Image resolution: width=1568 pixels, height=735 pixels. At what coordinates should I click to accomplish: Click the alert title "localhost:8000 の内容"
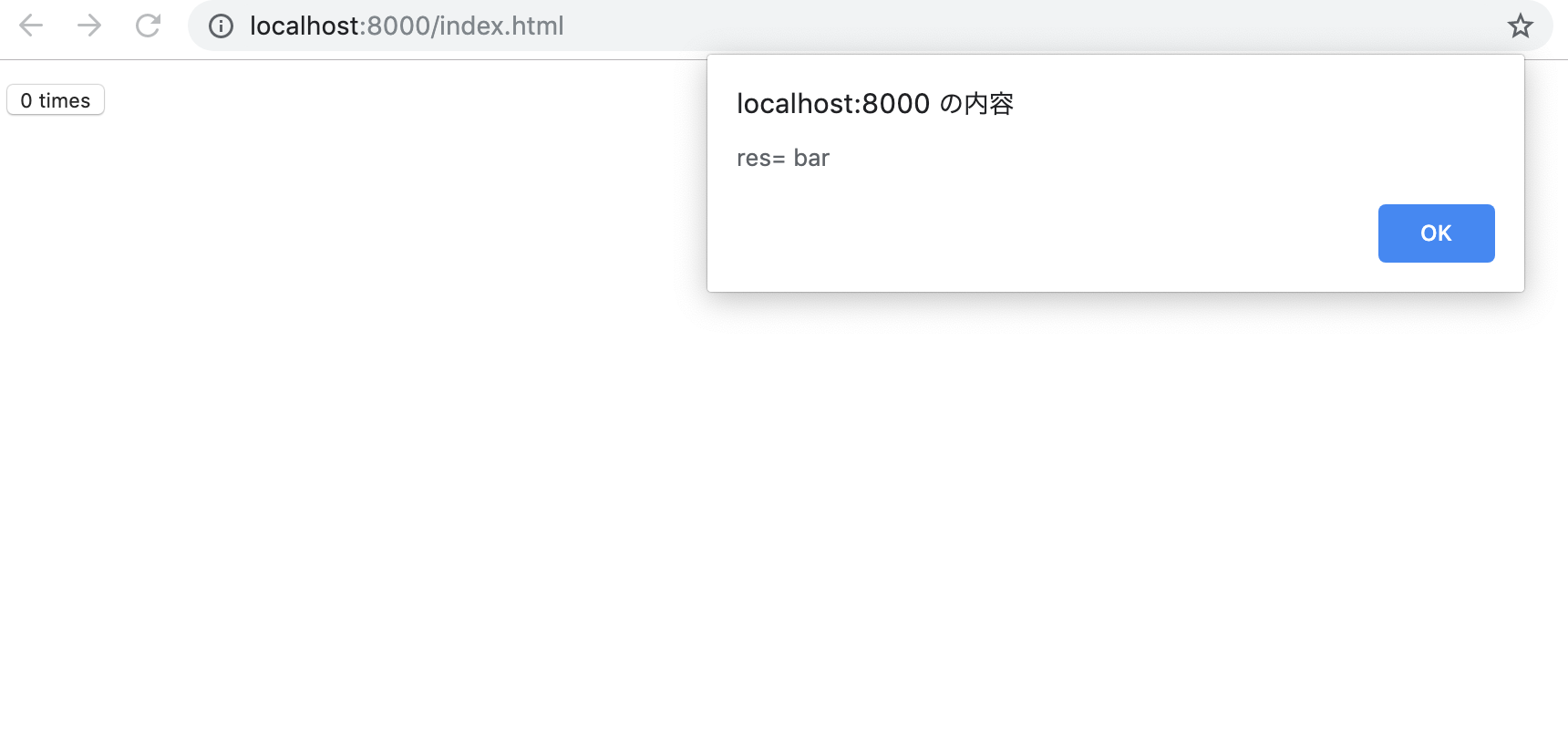[x=875, y=104]
